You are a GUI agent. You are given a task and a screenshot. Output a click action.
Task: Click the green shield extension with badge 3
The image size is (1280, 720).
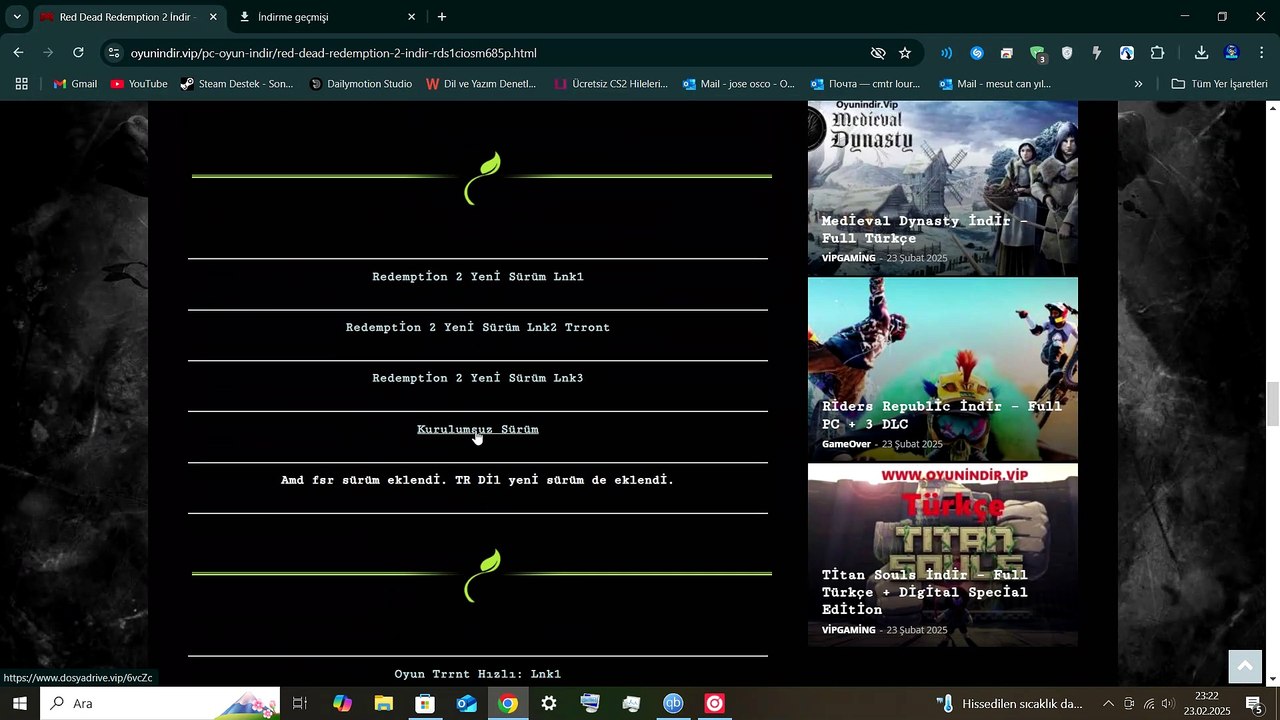1037,53
